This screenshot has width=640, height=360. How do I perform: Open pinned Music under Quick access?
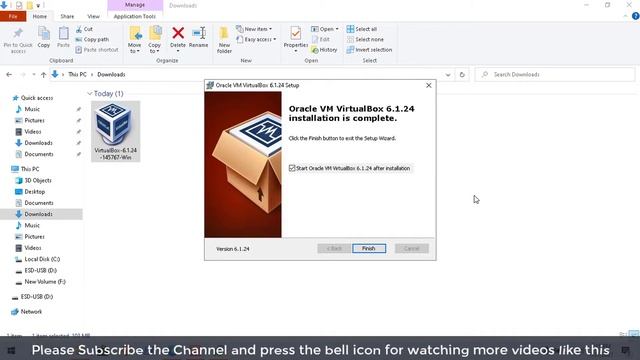point(32,109)
